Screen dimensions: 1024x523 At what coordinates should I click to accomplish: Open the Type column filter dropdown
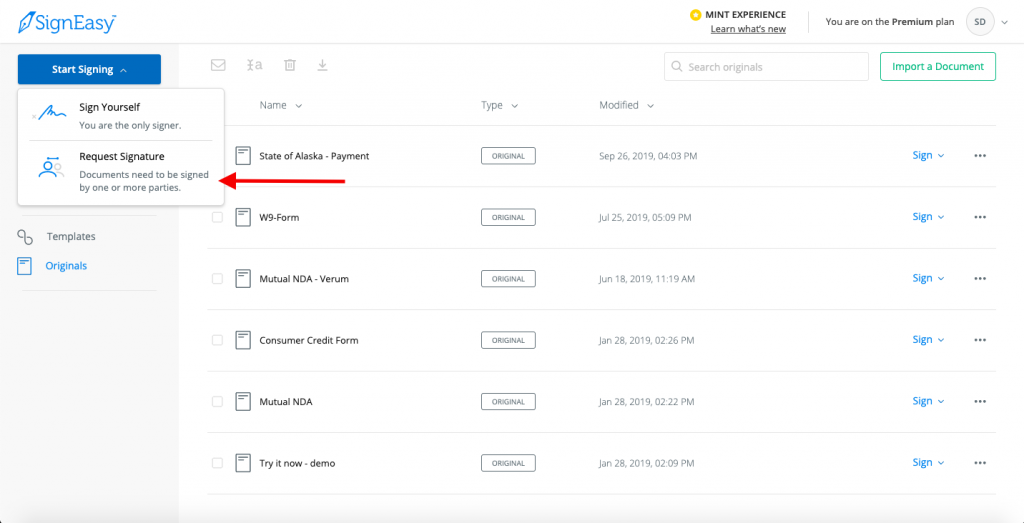500,105
